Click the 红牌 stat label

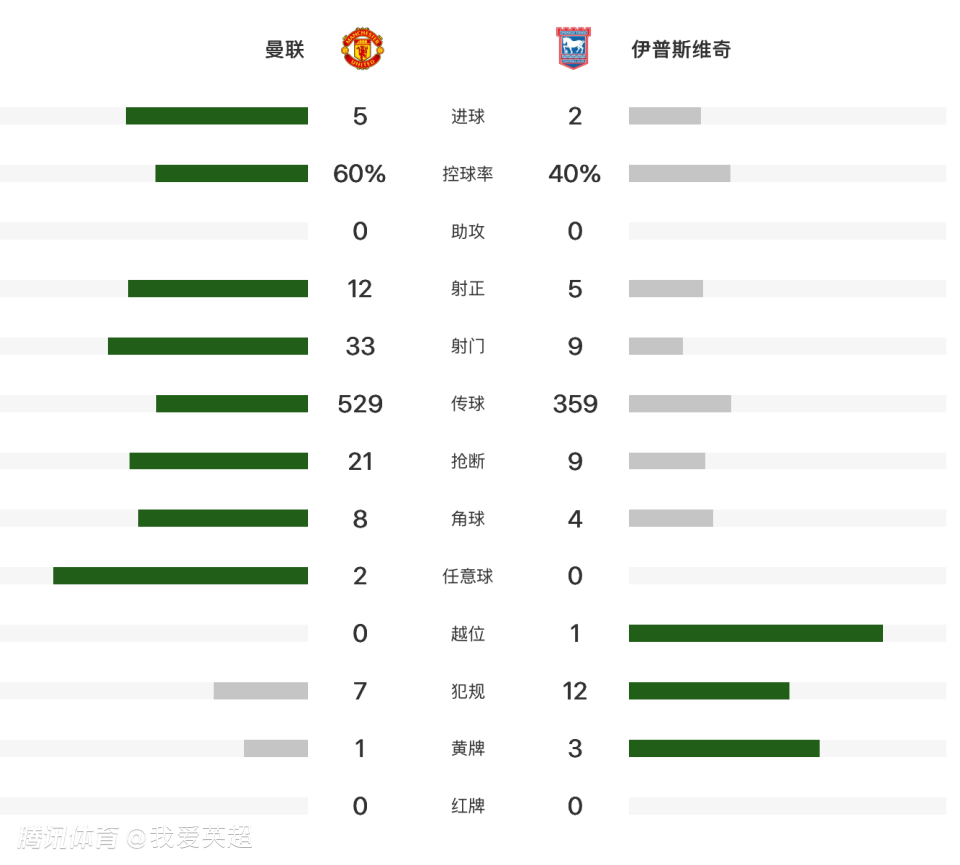[x=468, y=806]
